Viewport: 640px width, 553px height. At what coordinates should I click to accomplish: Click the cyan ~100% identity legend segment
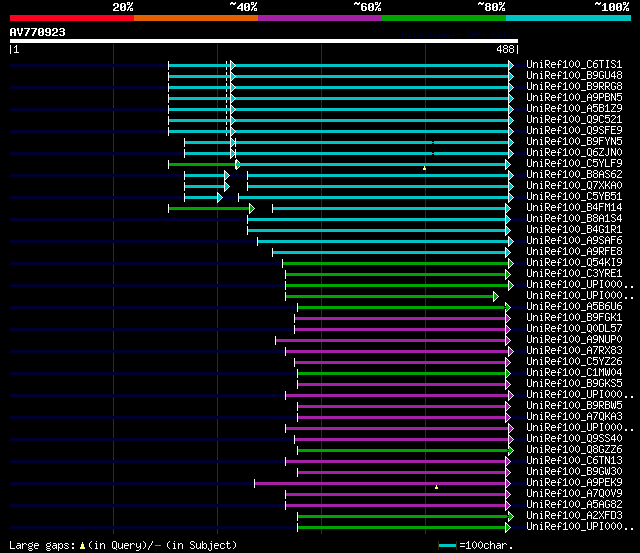pos(569,18)
